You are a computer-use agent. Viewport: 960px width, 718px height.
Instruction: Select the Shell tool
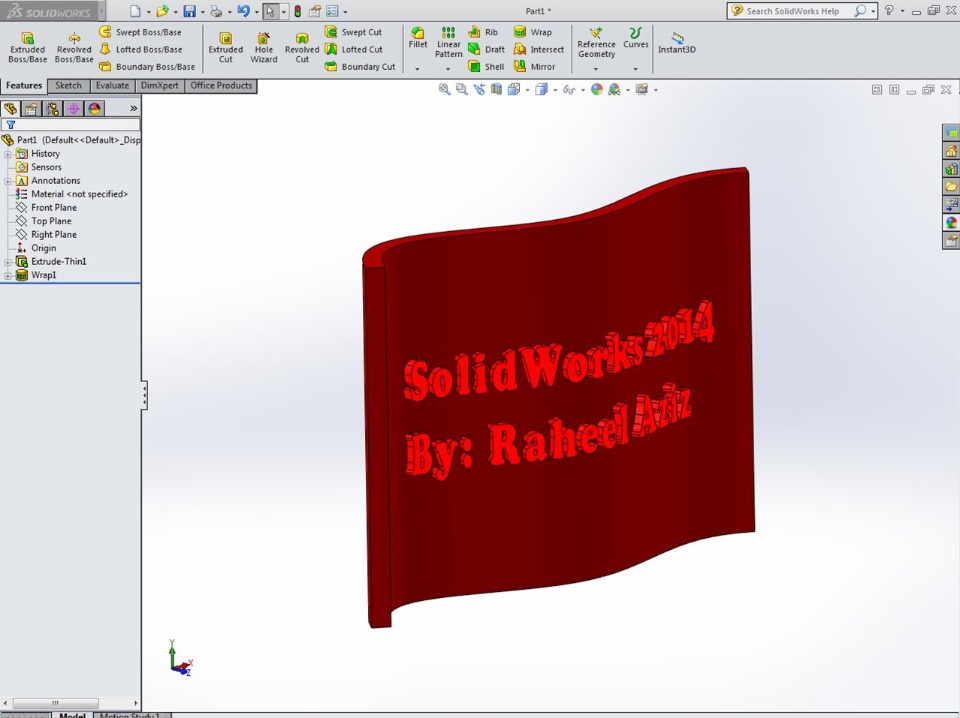[486, 66]
